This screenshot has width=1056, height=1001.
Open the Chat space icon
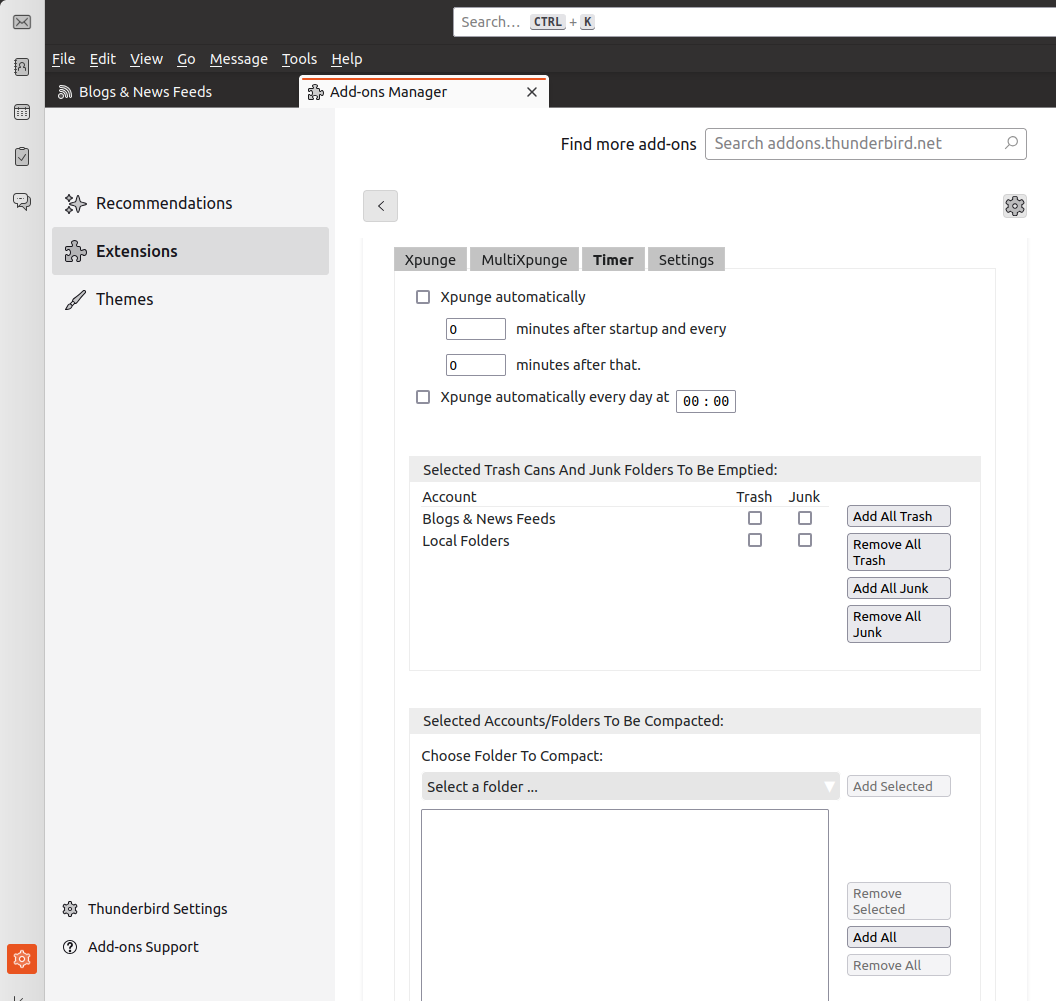[22, 201]
